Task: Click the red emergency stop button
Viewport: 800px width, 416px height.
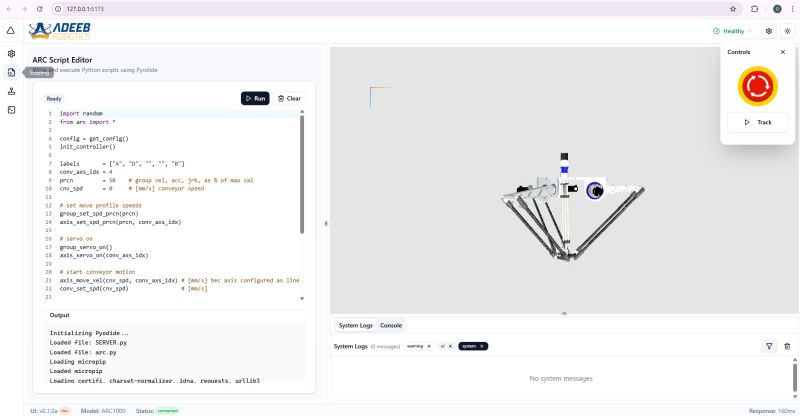Action: pos(758,86)
